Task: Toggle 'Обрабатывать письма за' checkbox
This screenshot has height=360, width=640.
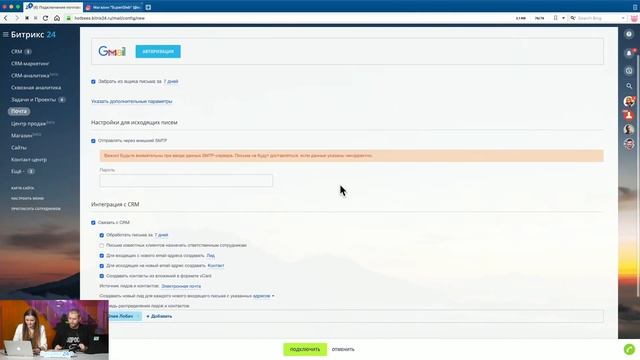Action: point(102,235)
